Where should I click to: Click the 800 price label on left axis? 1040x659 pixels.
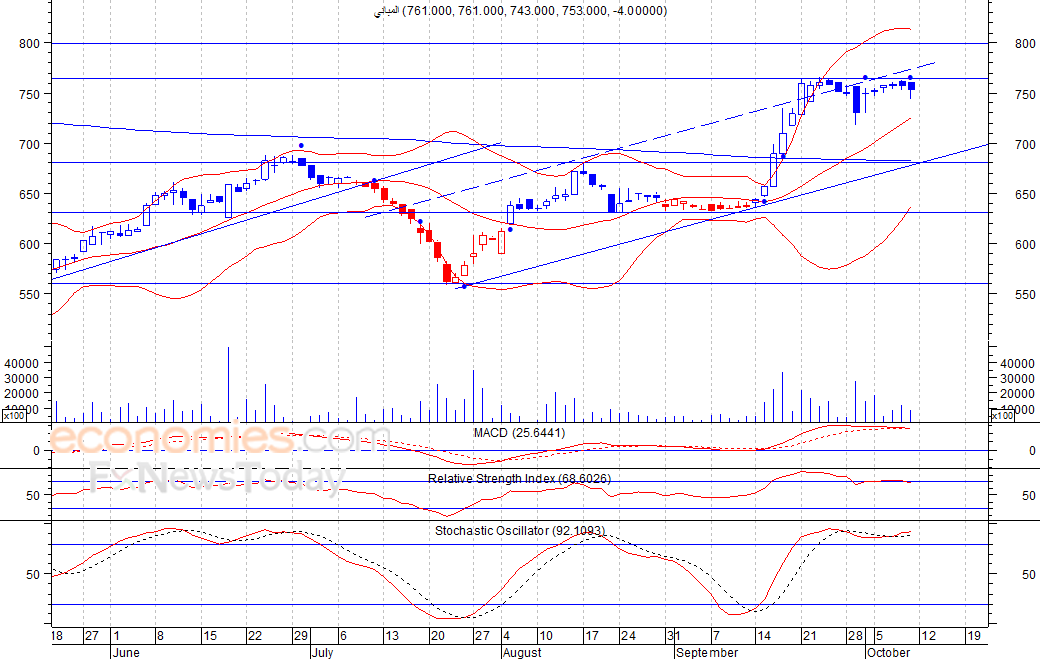[29, 44]
